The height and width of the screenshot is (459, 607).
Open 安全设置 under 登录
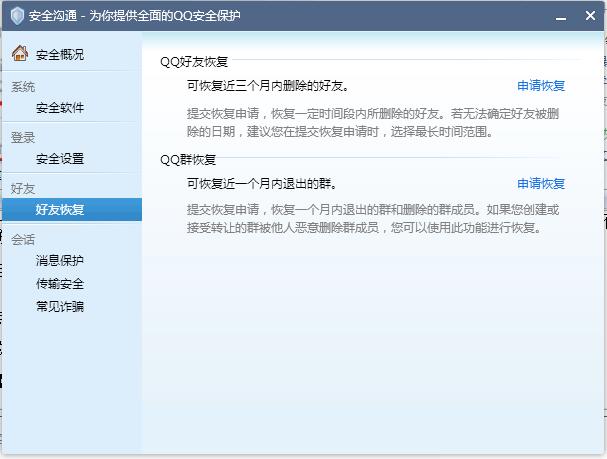pyautogui.click(x=60, y=158)
